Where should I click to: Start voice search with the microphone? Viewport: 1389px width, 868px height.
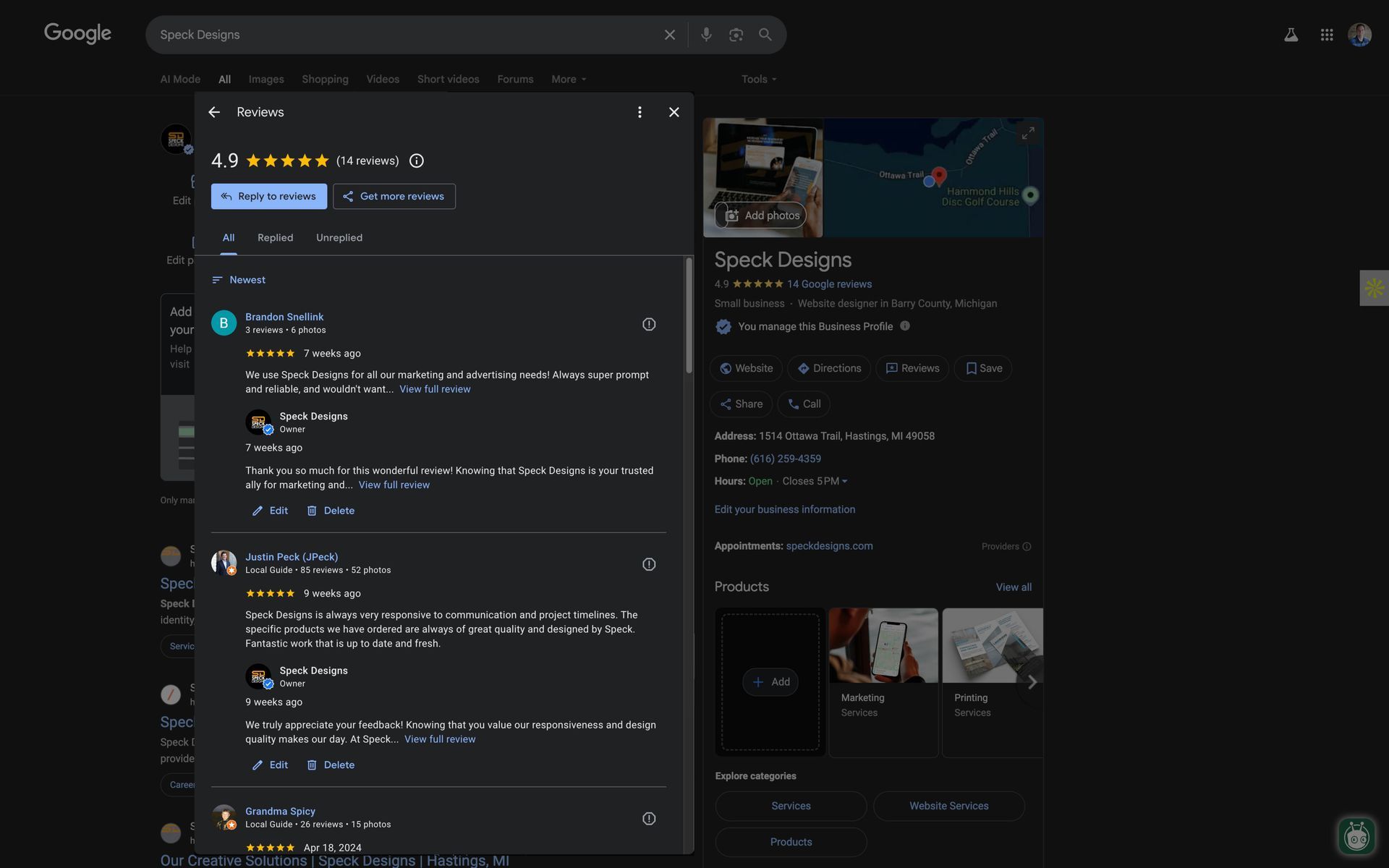[706, 35]
